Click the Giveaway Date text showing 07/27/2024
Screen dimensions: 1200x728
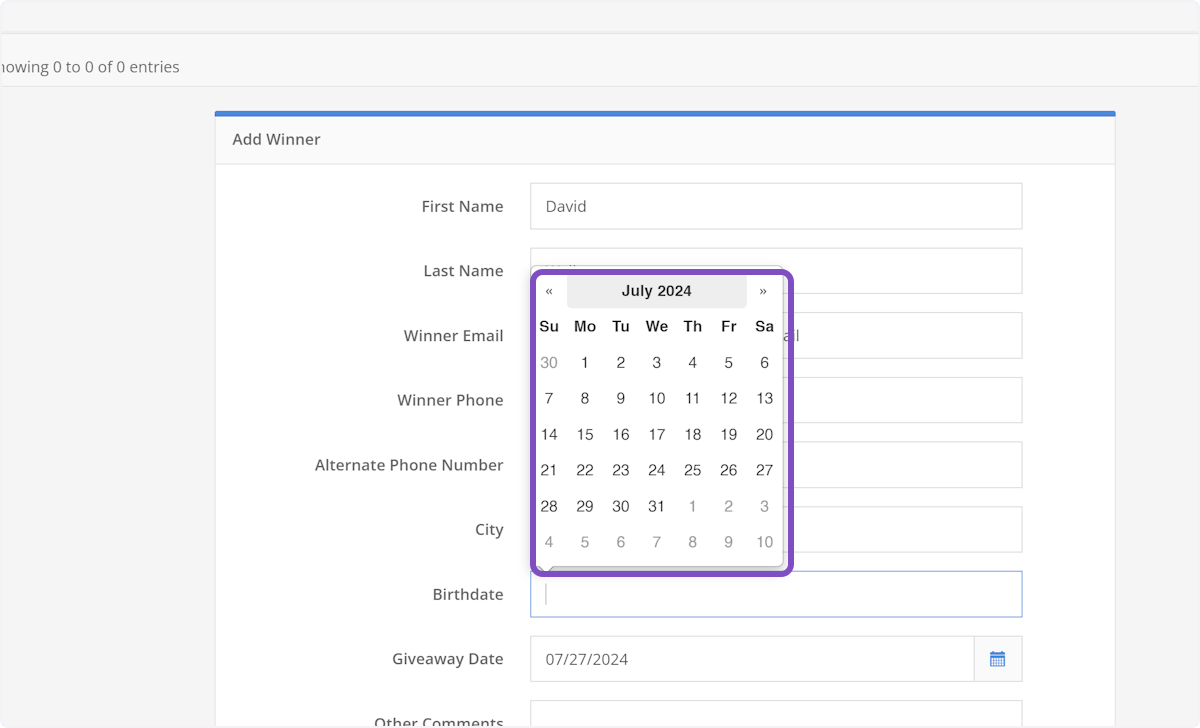click(x=700, y=658)
